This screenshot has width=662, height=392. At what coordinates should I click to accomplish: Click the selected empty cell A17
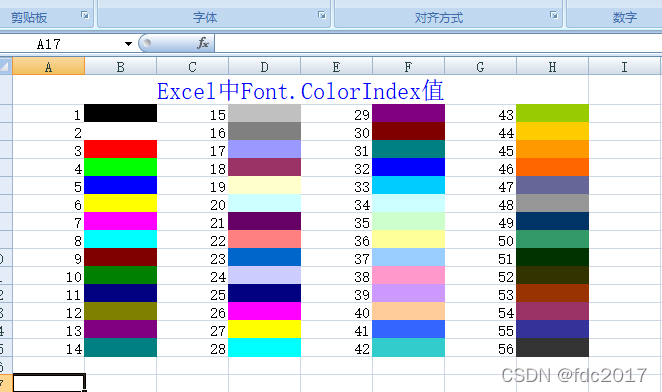[x=49, y=383]
